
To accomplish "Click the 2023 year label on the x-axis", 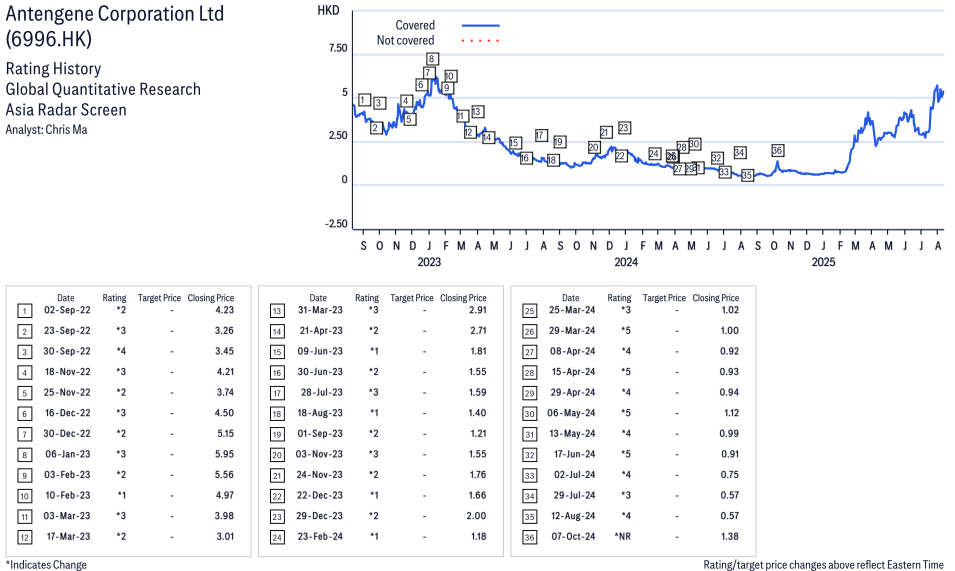I will [x=429, y=262].
